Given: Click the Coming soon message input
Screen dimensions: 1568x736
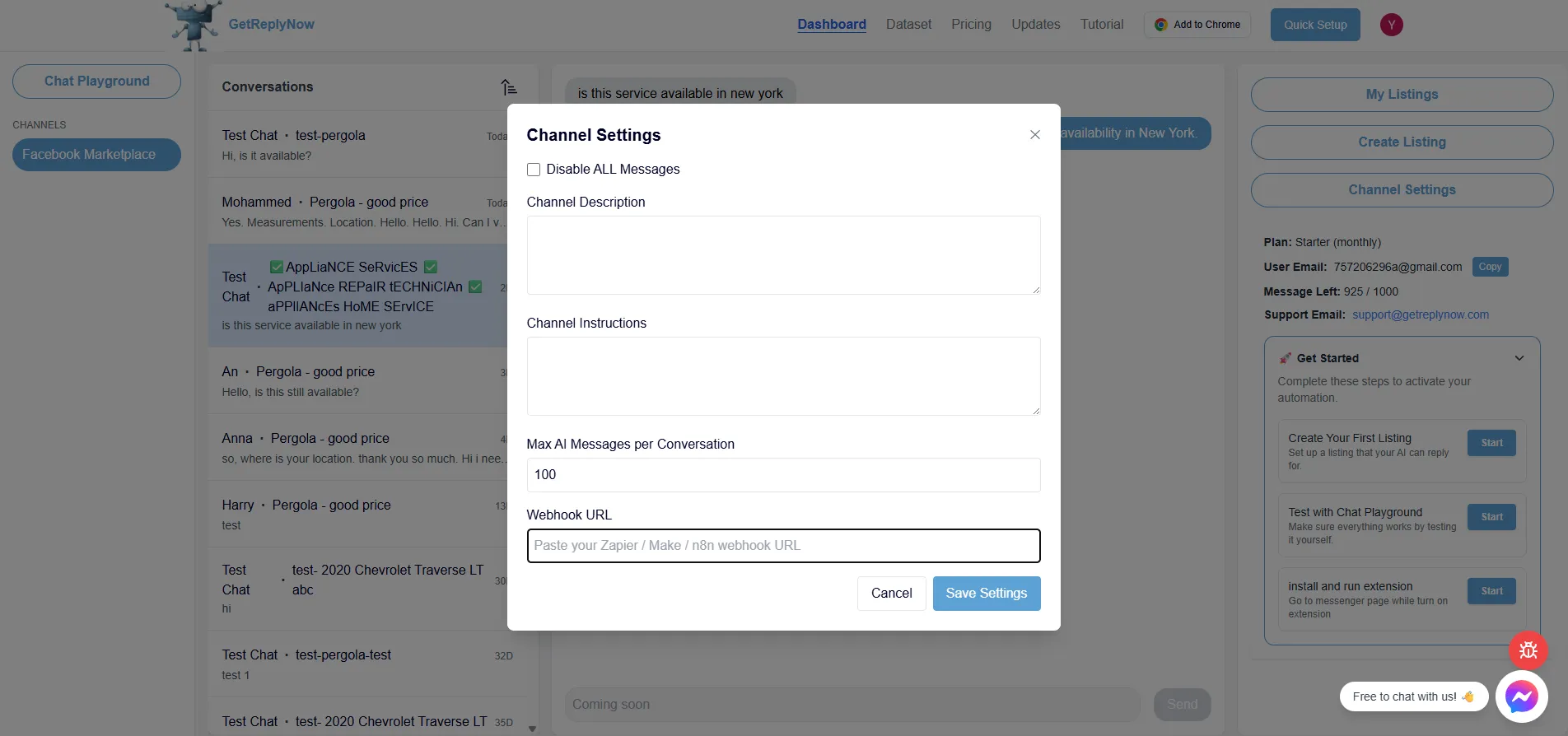Looking at the screenshot, I should coord(852,705).
